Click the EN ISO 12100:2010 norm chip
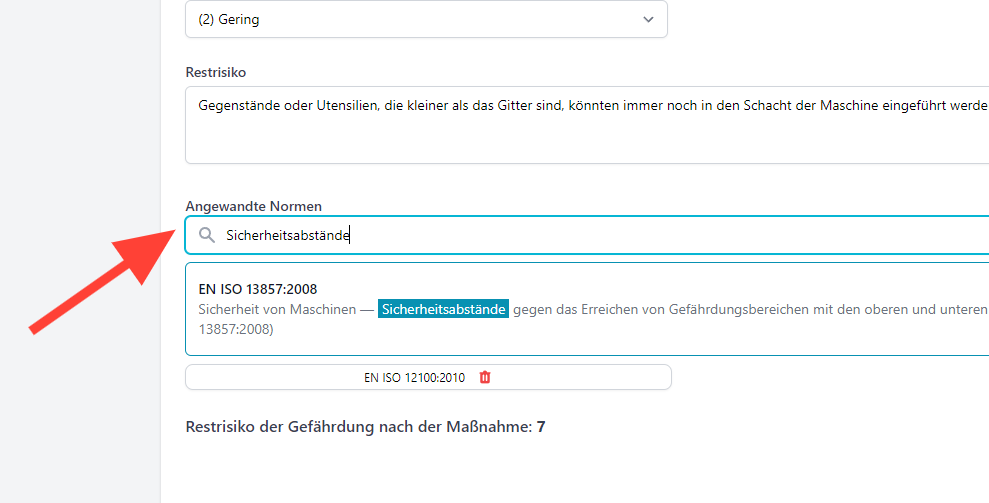Screen dimensions: 989x503 pos(428,377)
